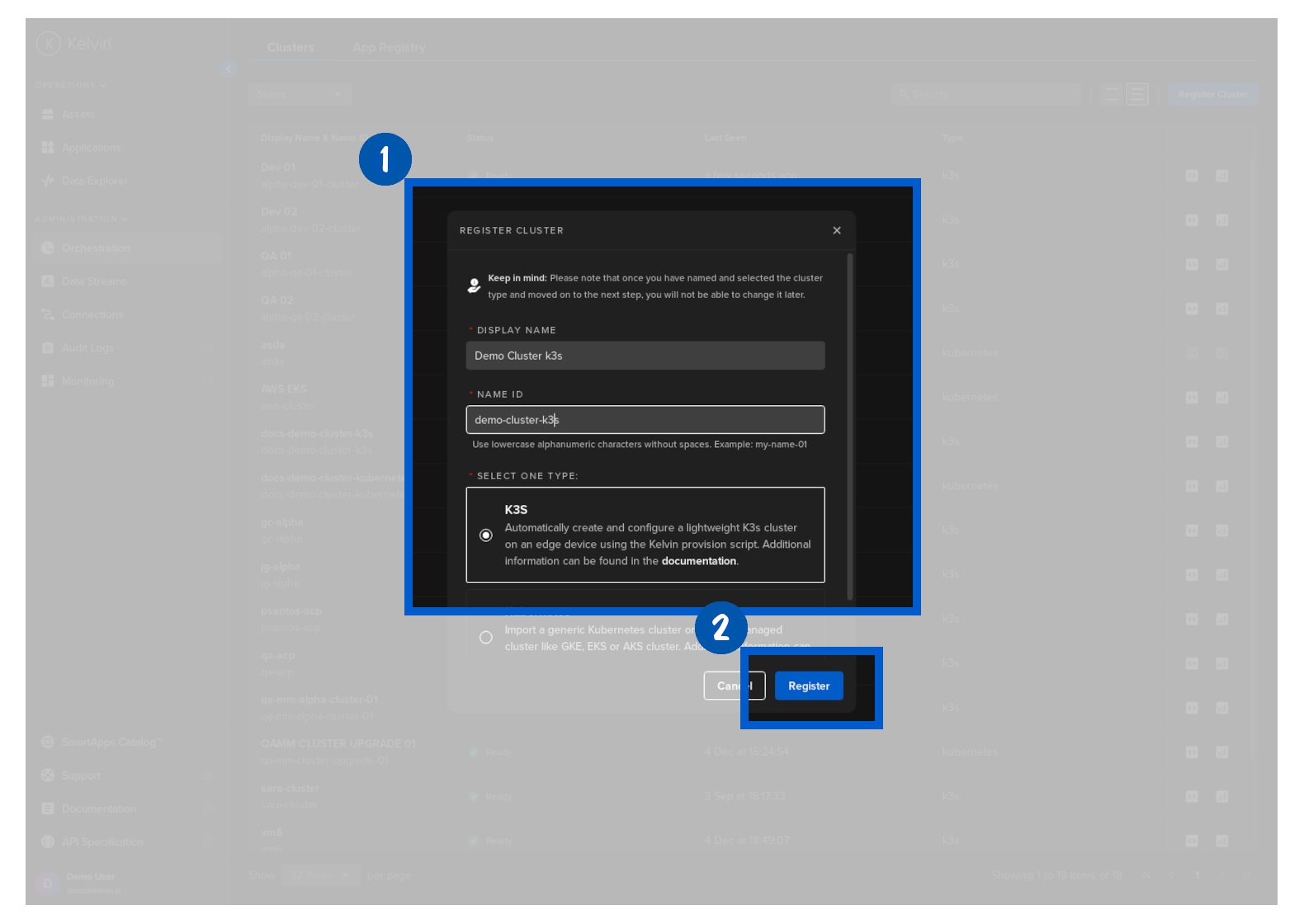1304x924 pixels.
Task: Click the Name ID input field
Action: tap(645, 420)
